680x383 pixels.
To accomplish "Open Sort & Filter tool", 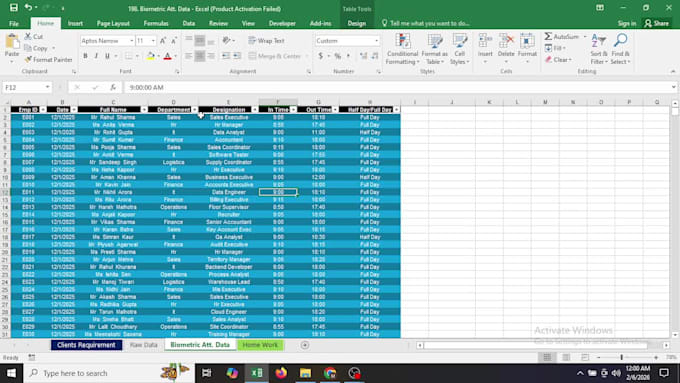I will tap(599, 49).
